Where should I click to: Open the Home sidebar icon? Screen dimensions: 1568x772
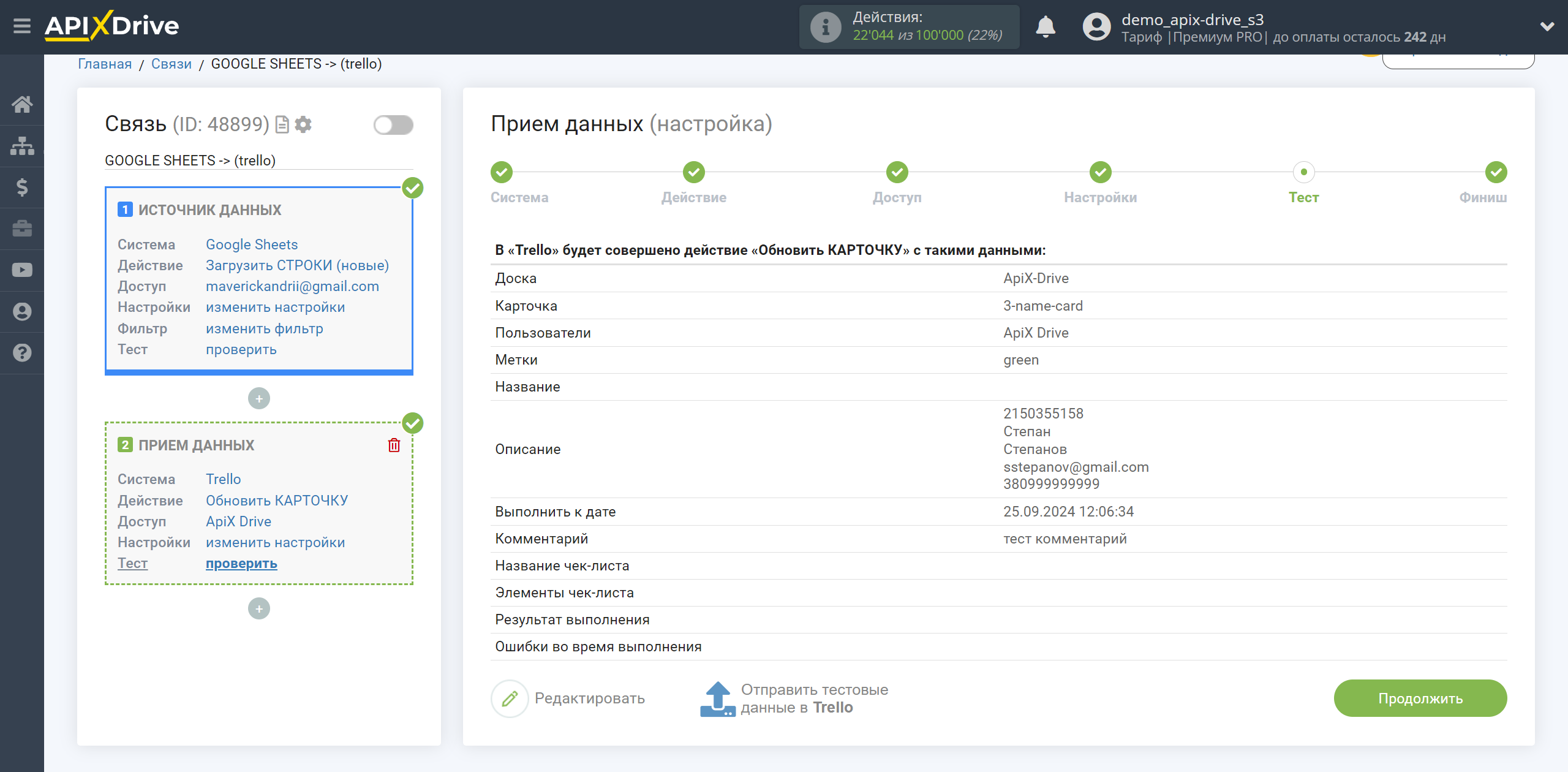click(22, 104)
